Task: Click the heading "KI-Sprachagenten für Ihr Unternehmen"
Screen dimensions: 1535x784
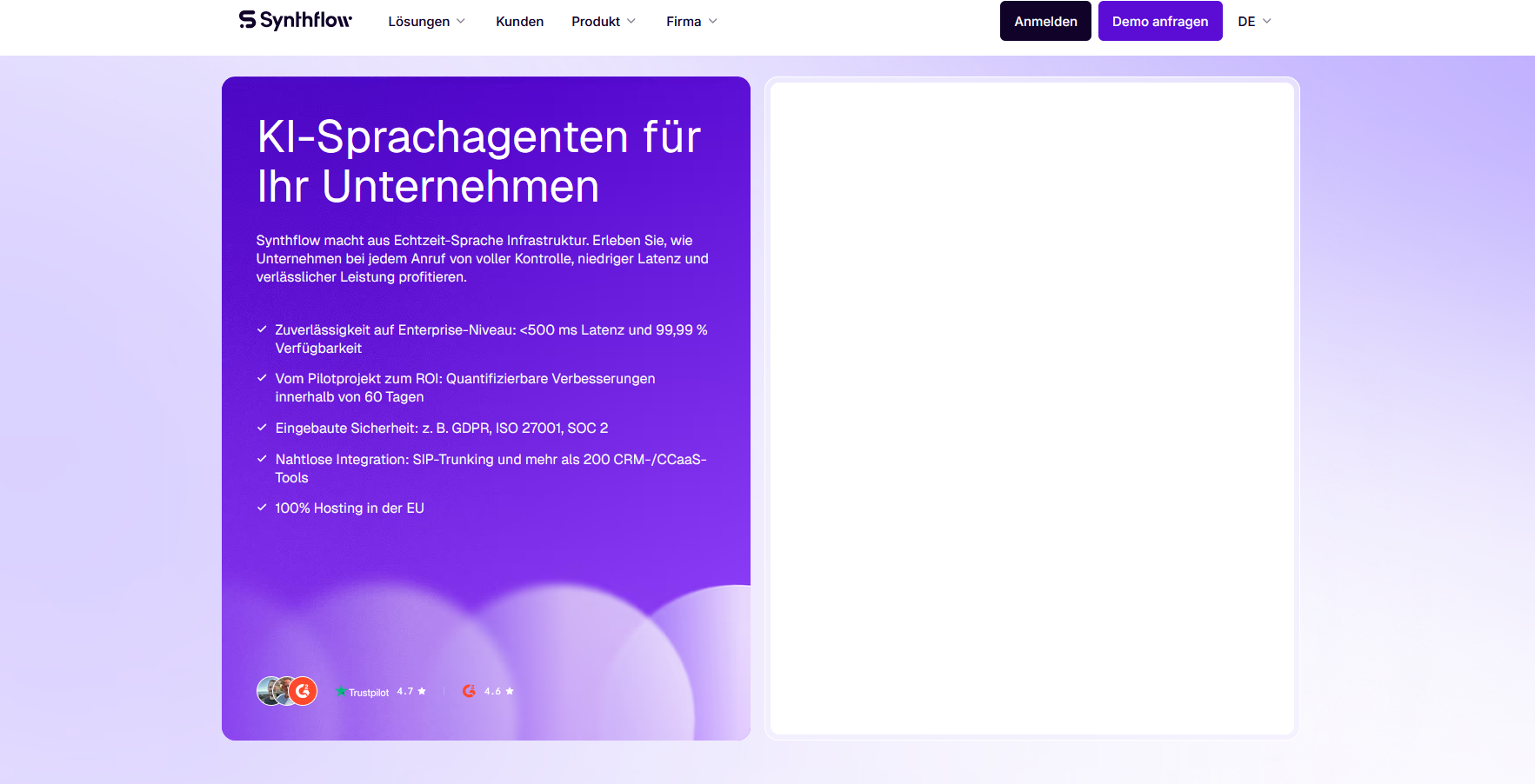Action: click(479, 162)
